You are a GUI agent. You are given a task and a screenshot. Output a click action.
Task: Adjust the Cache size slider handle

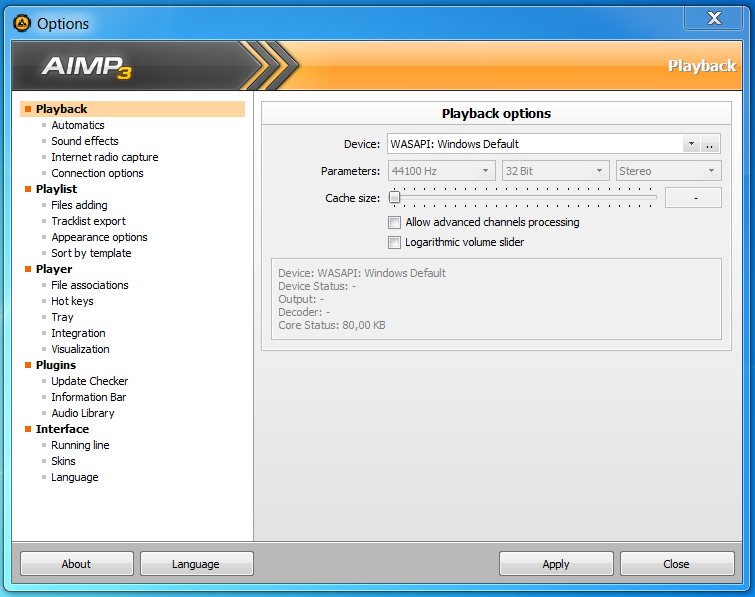pos(394,197)
